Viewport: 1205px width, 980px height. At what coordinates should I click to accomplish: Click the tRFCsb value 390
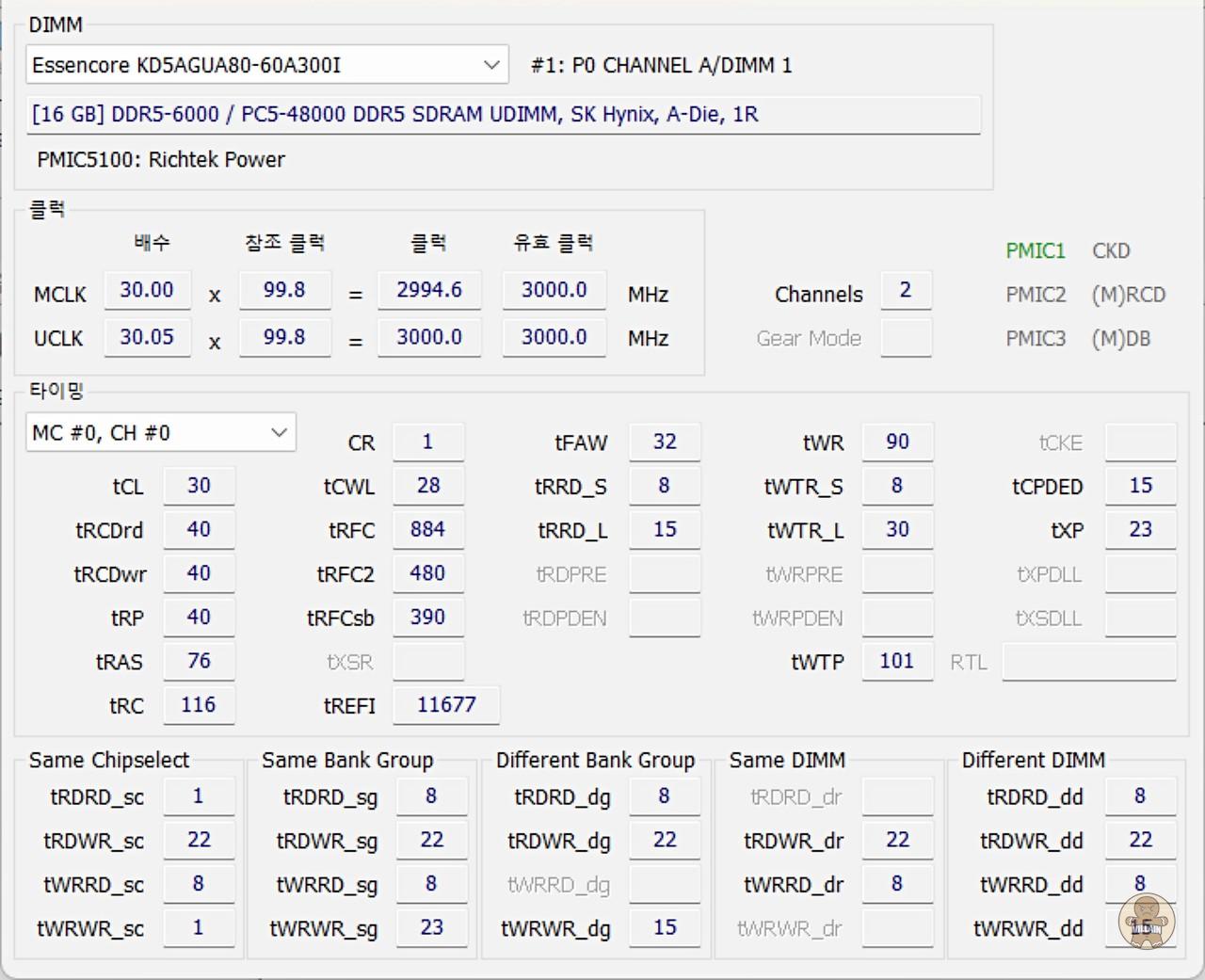(x=428, y=618)
